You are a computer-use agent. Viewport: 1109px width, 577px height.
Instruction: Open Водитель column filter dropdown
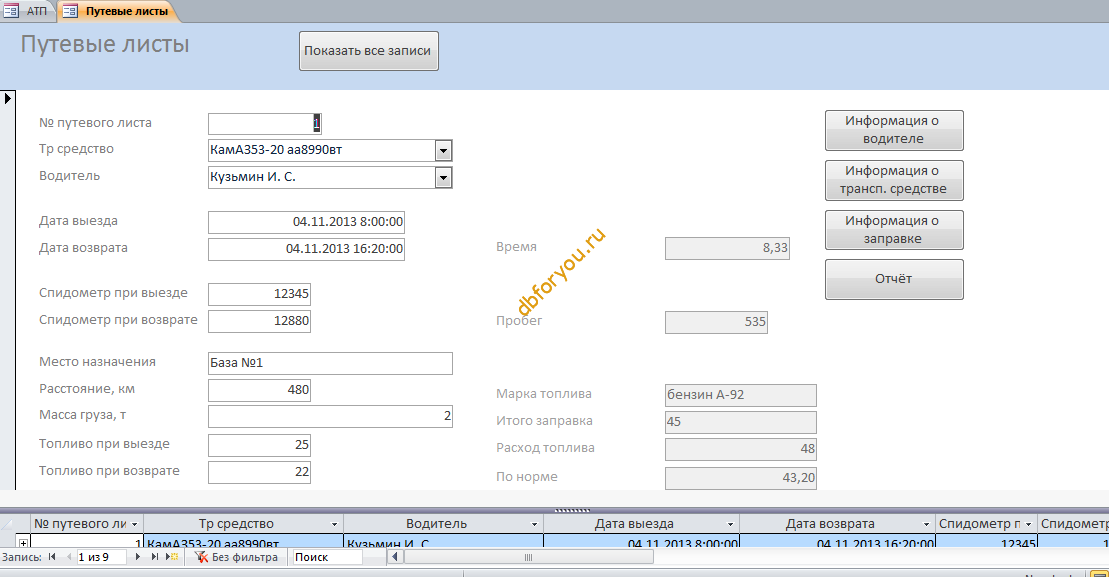pos(535,525)
